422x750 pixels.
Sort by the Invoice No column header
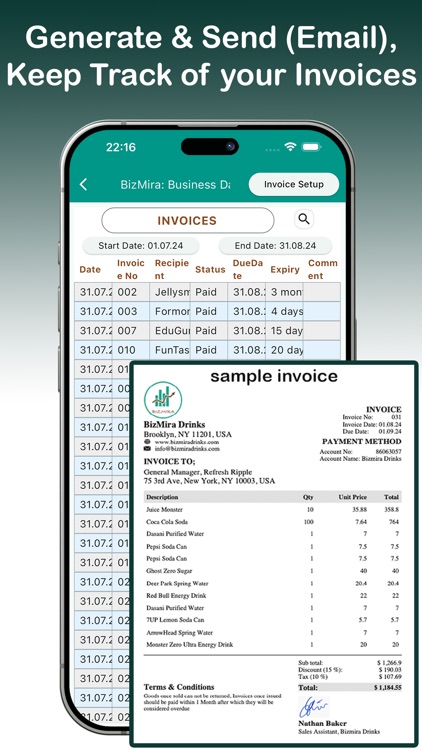[x=131, y=269]
